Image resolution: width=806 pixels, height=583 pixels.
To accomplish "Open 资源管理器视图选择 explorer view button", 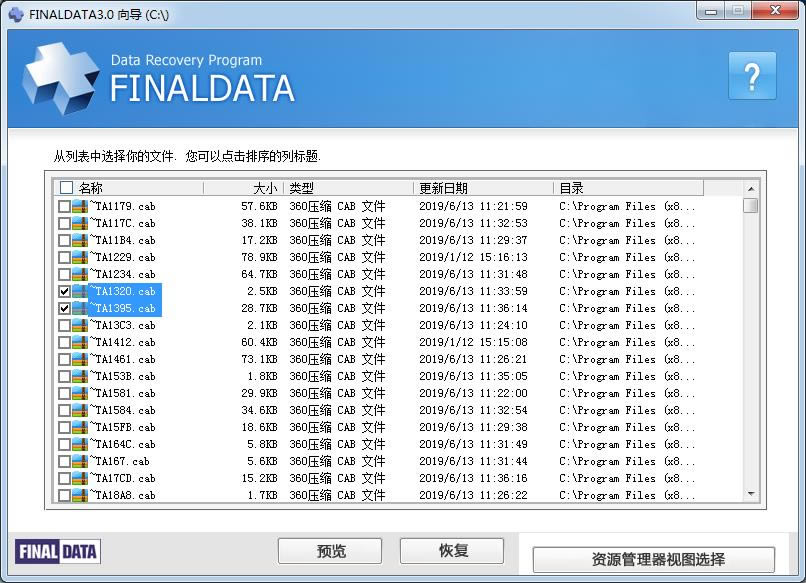I will (654, 559).
